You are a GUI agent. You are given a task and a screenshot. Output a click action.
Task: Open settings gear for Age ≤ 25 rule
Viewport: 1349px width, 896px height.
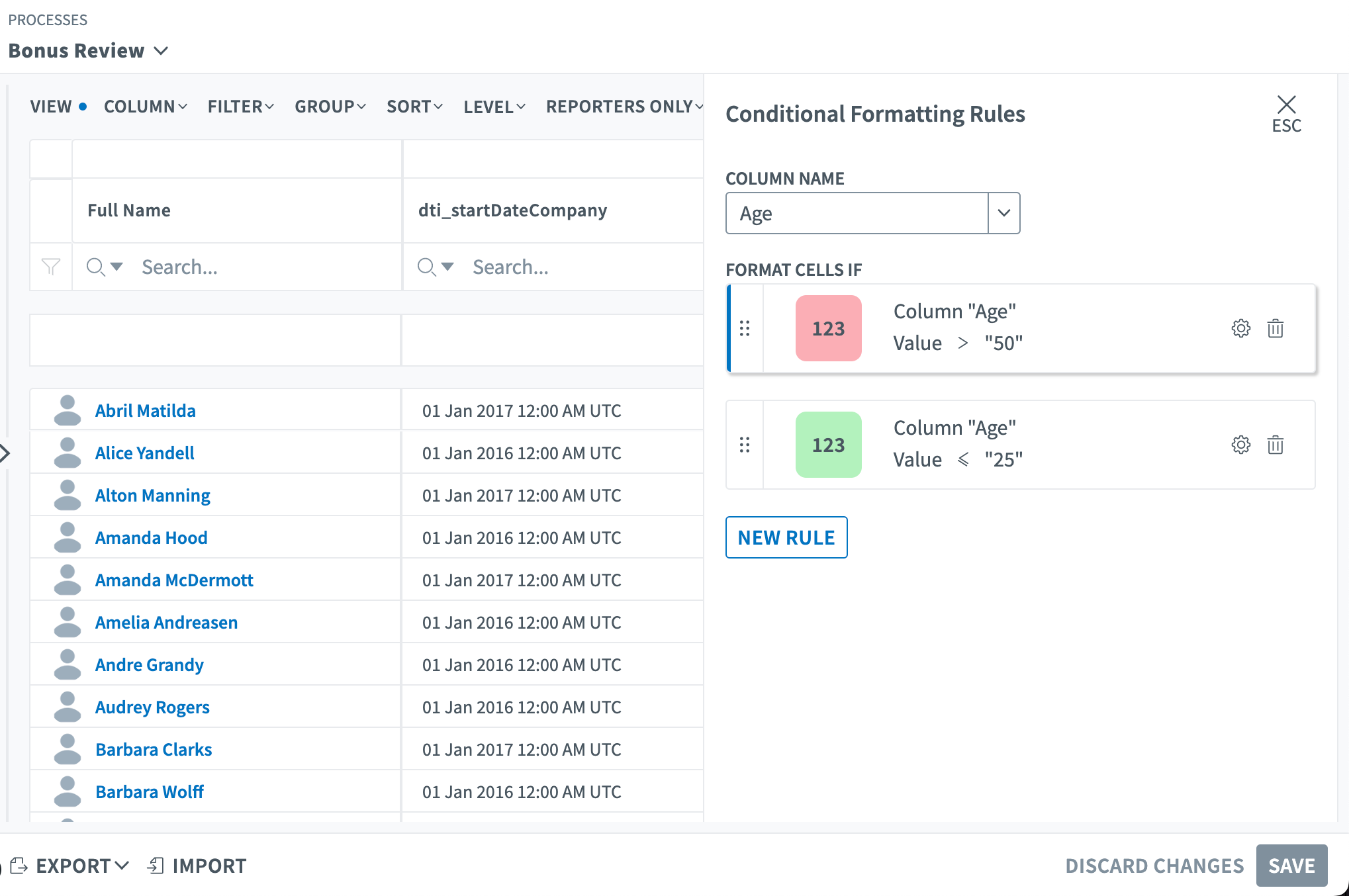coord(1240,445)
